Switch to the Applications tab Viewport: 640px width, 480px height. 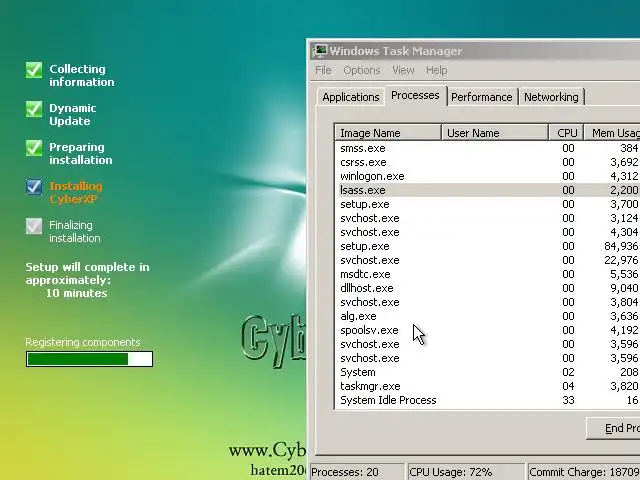[351, 97]
